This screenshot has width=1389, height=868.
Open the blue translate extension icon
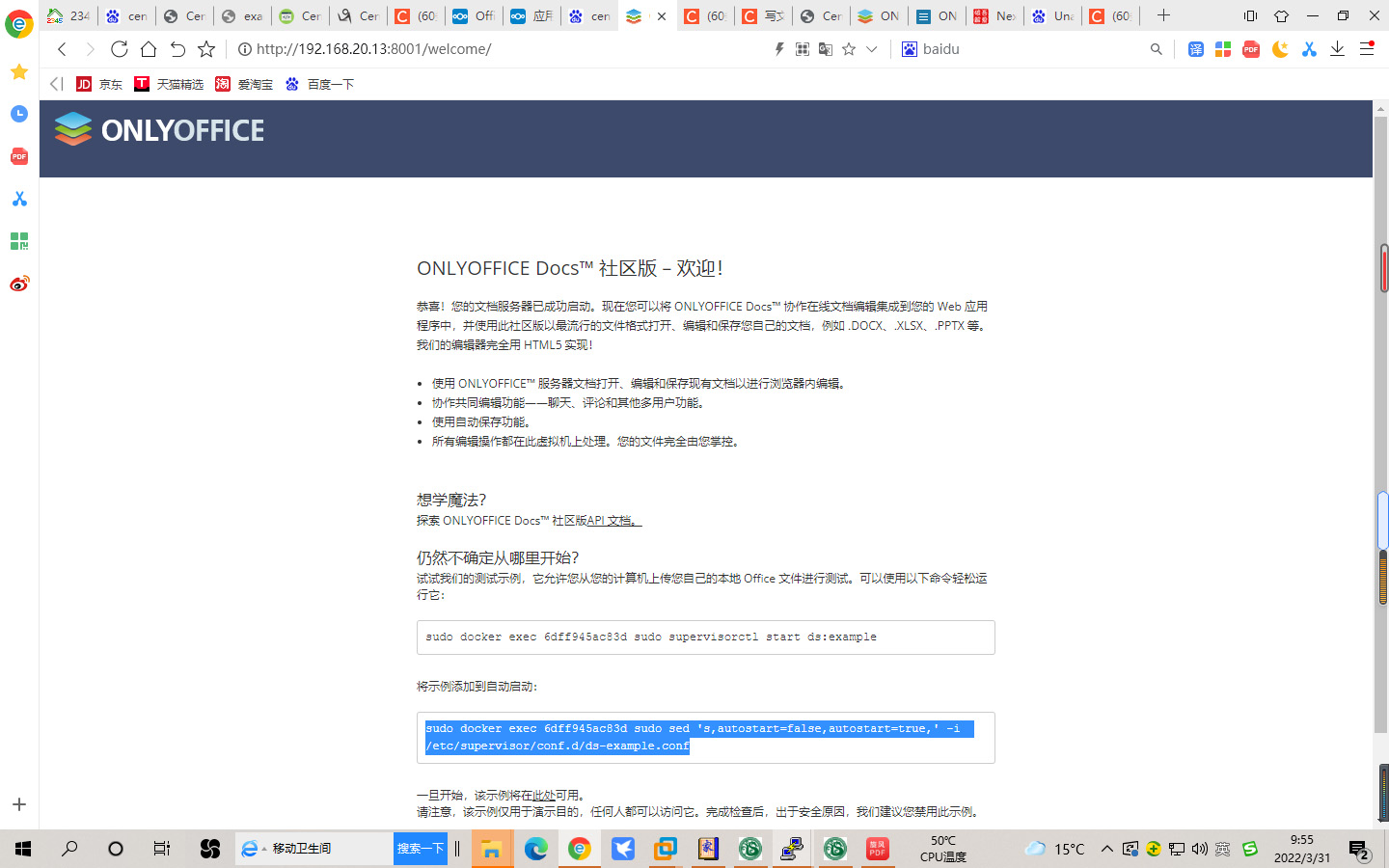(1196, 49)
